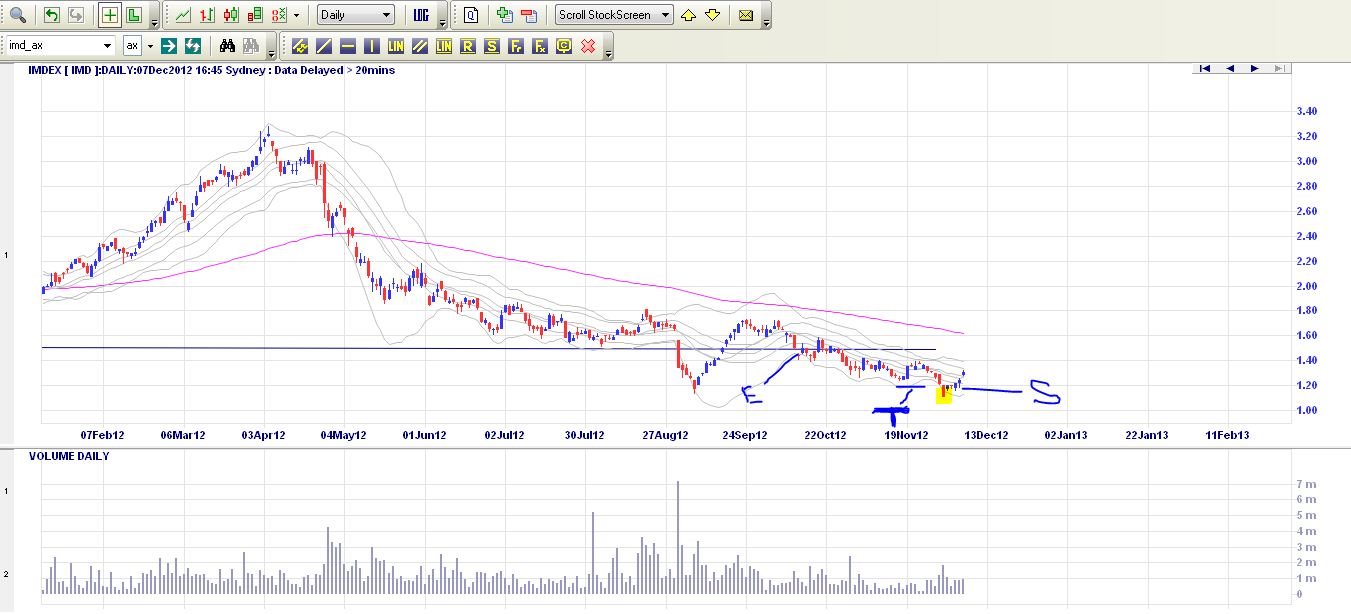Select the parallel lines channel tool
Viewport: 1351px width, 614px height.
tap(420, 45)
